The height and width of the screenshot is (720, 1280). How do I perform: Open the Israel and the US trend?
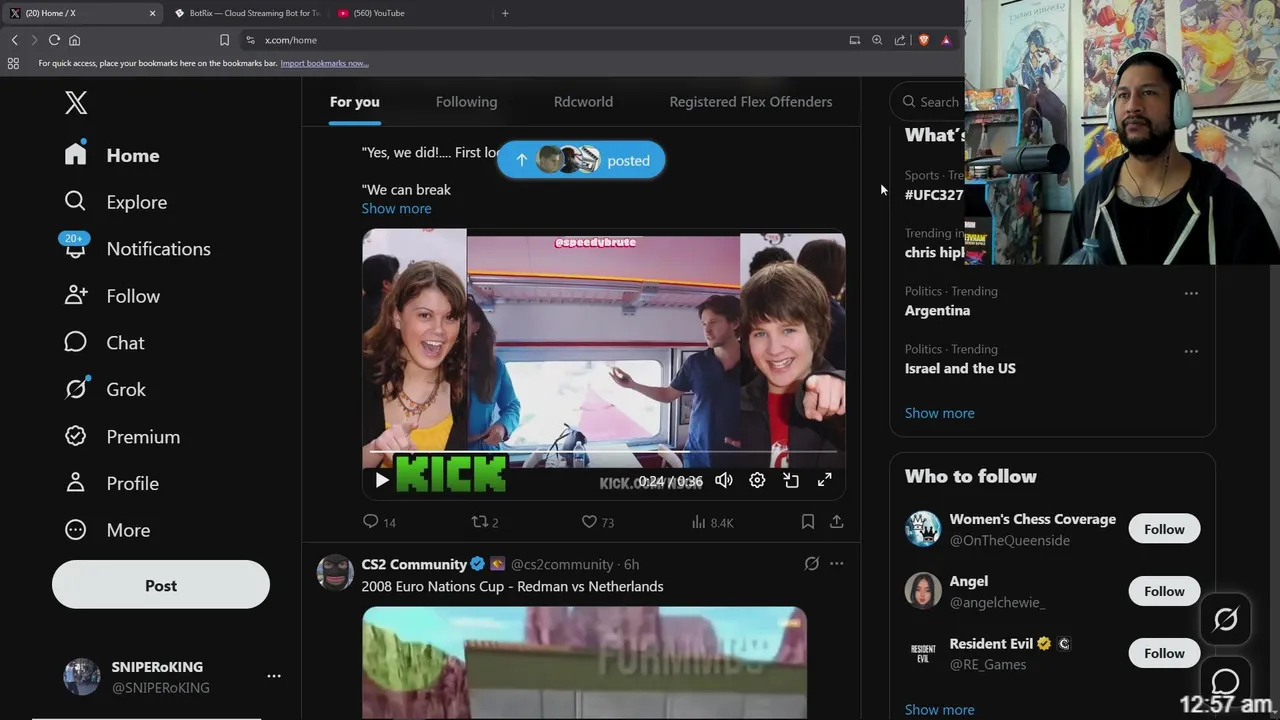tap(960, 368)
